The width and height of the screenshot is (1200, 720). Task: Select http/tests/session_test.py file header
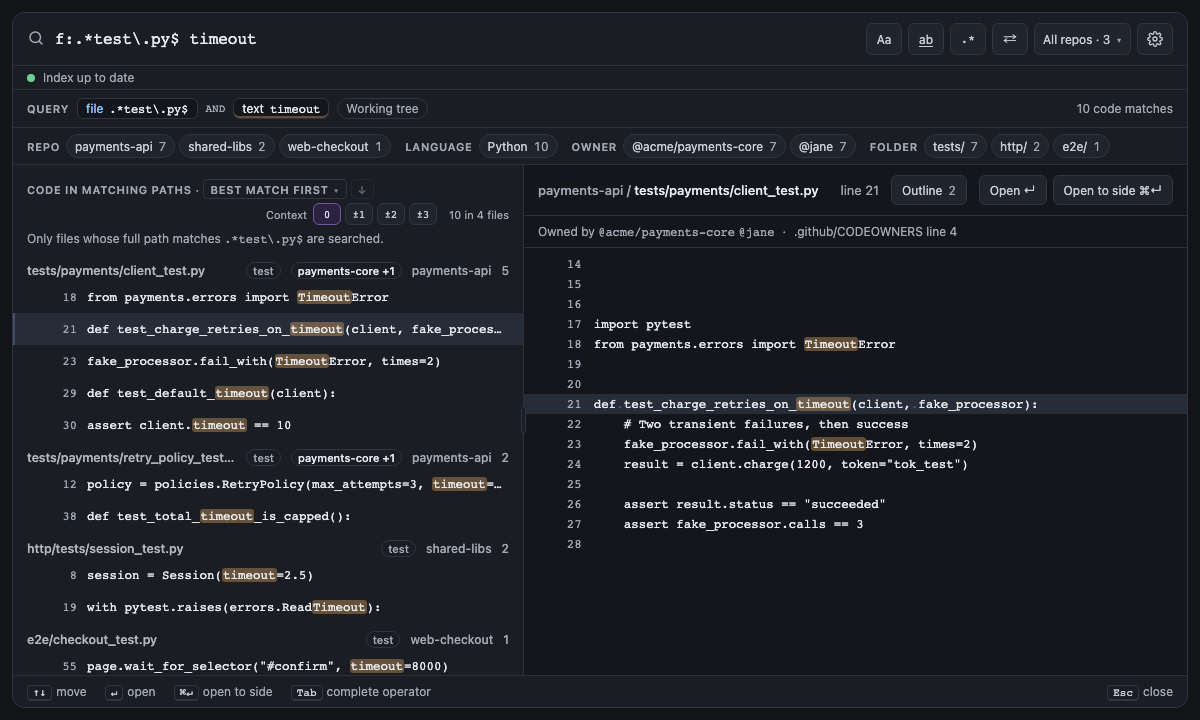click(x=268, y=549)
